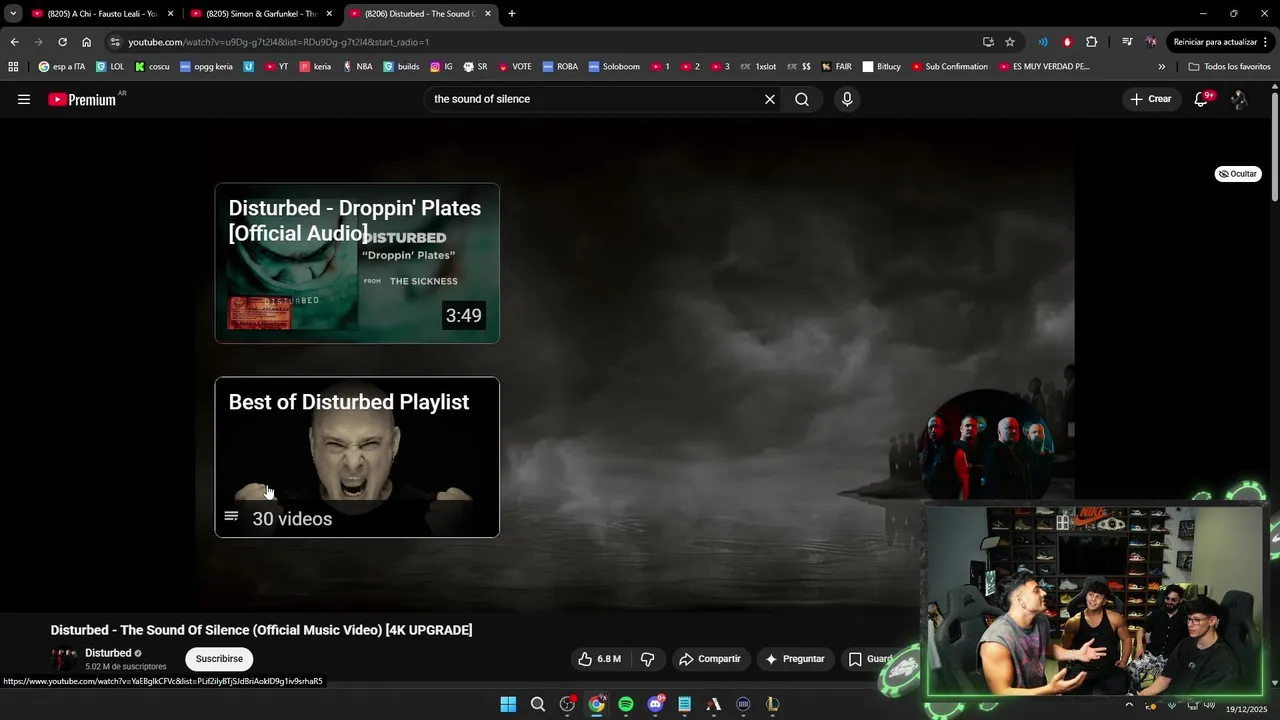Hide end screen cards with Ocultar
1280x720 pixels.
coord(1238,174)
